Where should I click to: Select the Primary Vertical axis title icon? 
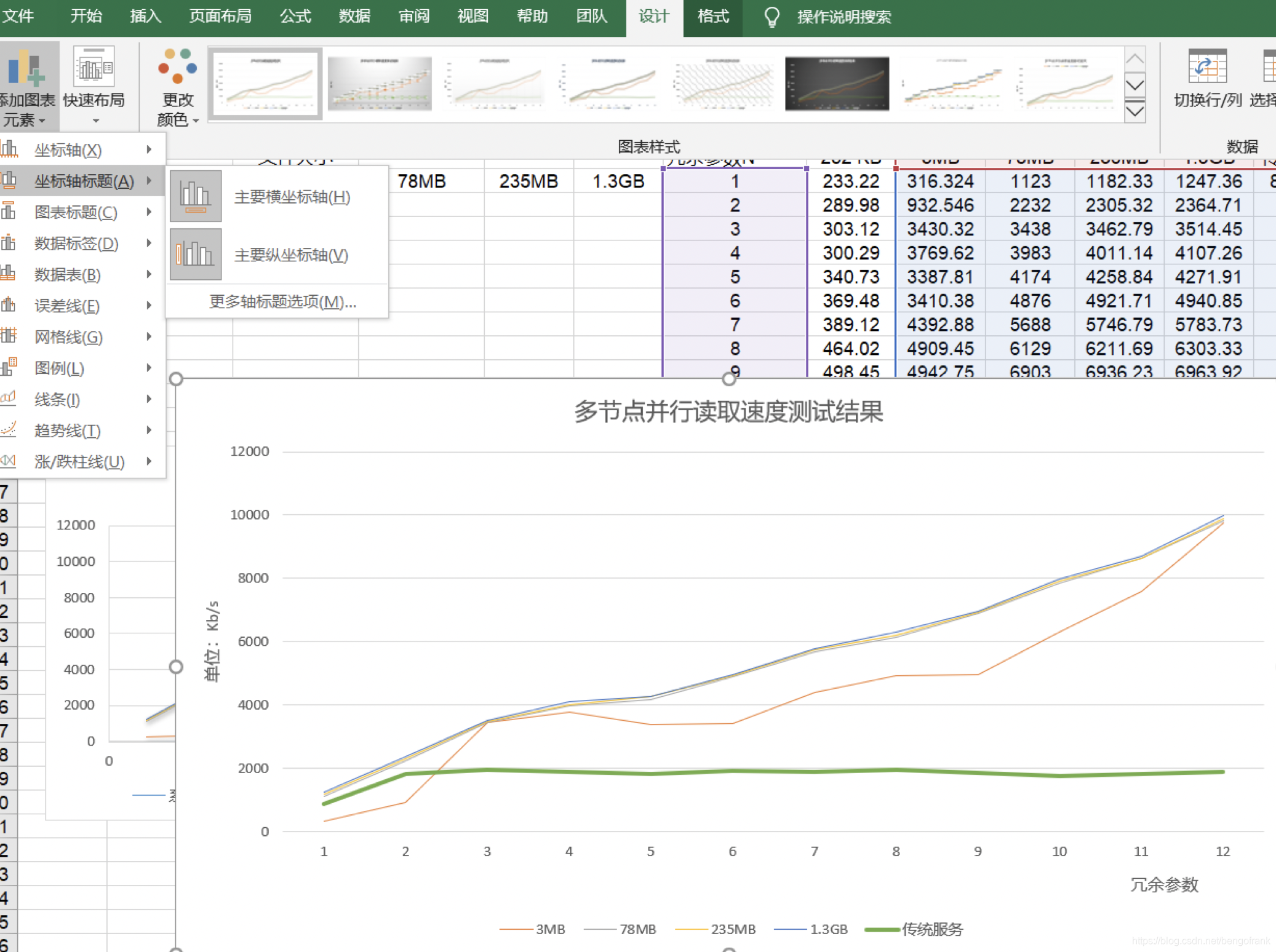click(196, 255)
